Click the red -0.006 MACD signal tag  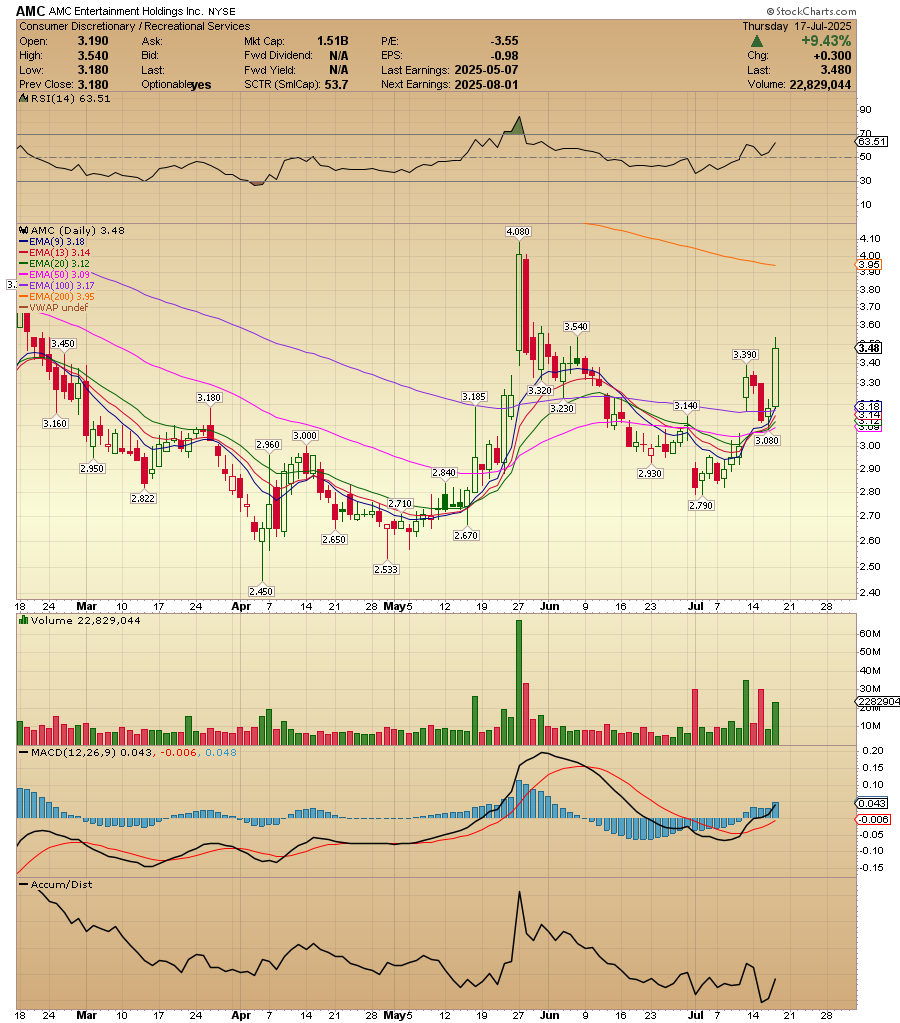(873, 819)
